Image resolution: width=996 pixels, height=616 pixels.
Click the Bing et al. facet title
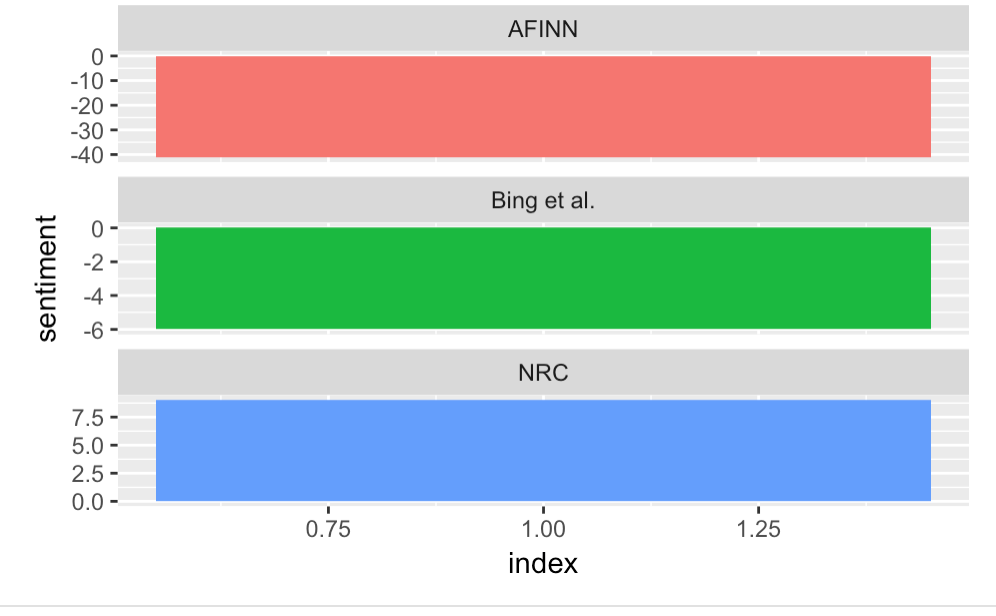[x=543, y=200]
